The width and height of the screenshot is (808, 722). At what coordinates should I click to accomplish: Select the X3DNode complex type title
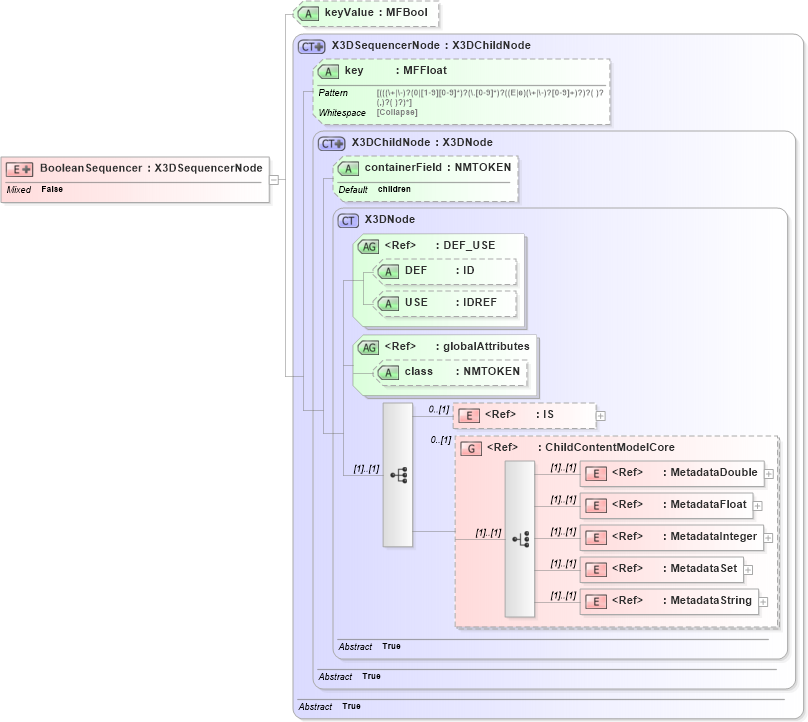click(390, 220)
